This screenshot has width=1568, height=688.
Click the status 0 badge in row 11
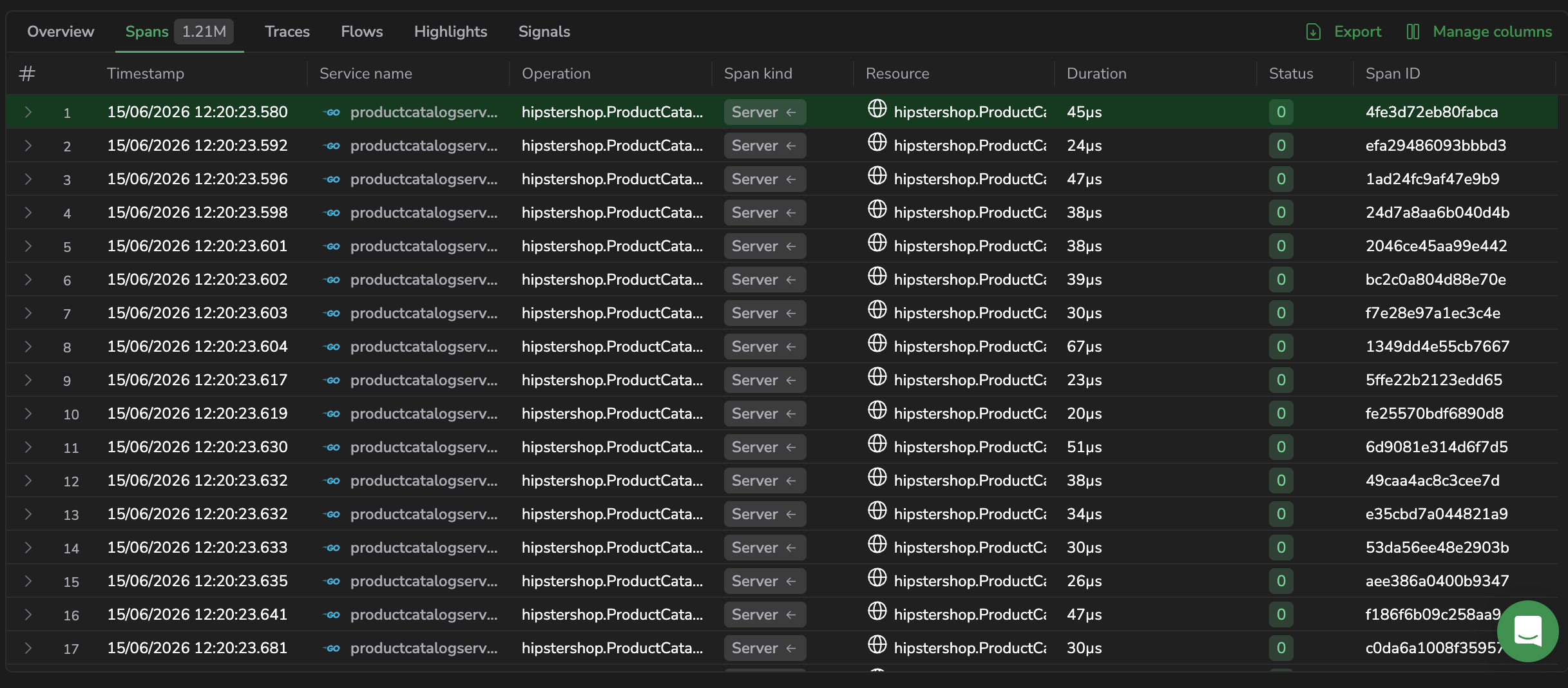click(1281, 447)
